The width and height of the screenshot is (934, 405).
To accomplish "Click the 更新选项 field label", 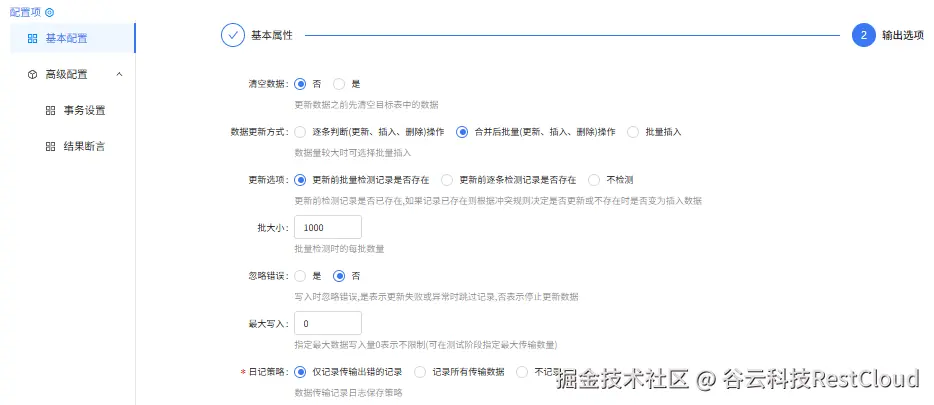I will (269, 180).
